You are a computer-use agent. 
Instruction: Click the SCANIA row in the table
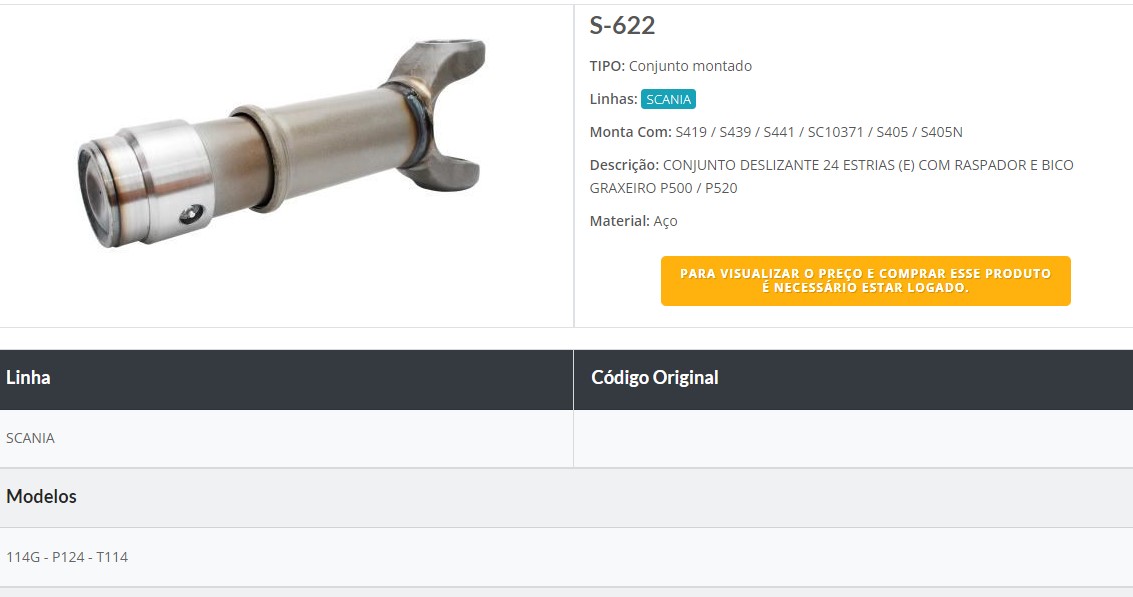tap(28, 438)
